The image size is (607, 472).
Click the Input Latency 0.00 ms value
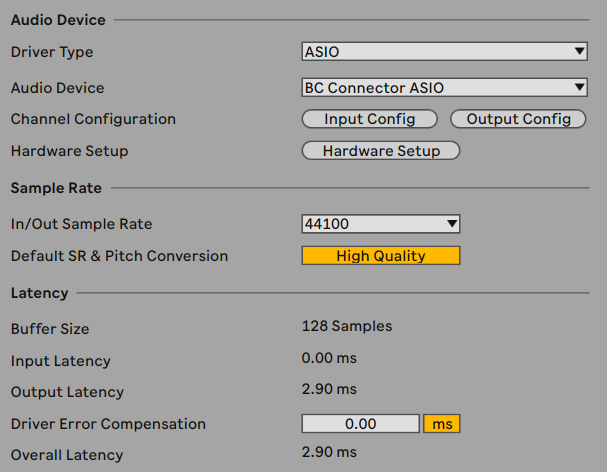coord(329,358)
